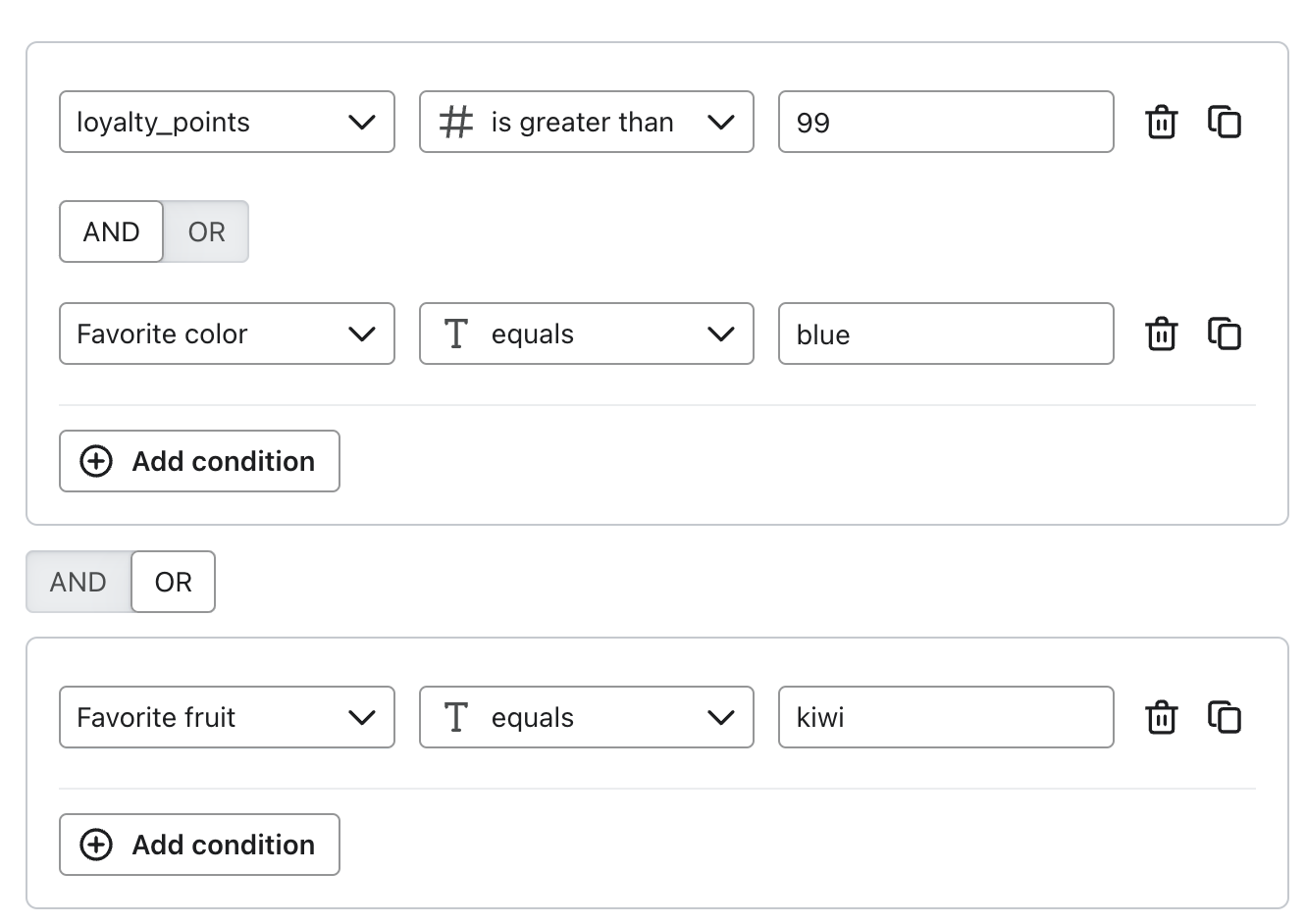The width and height of the screenshot is (1305, 924).
Task: Duplicate the loyalty_points condition
Action: tap(1224, 122)
